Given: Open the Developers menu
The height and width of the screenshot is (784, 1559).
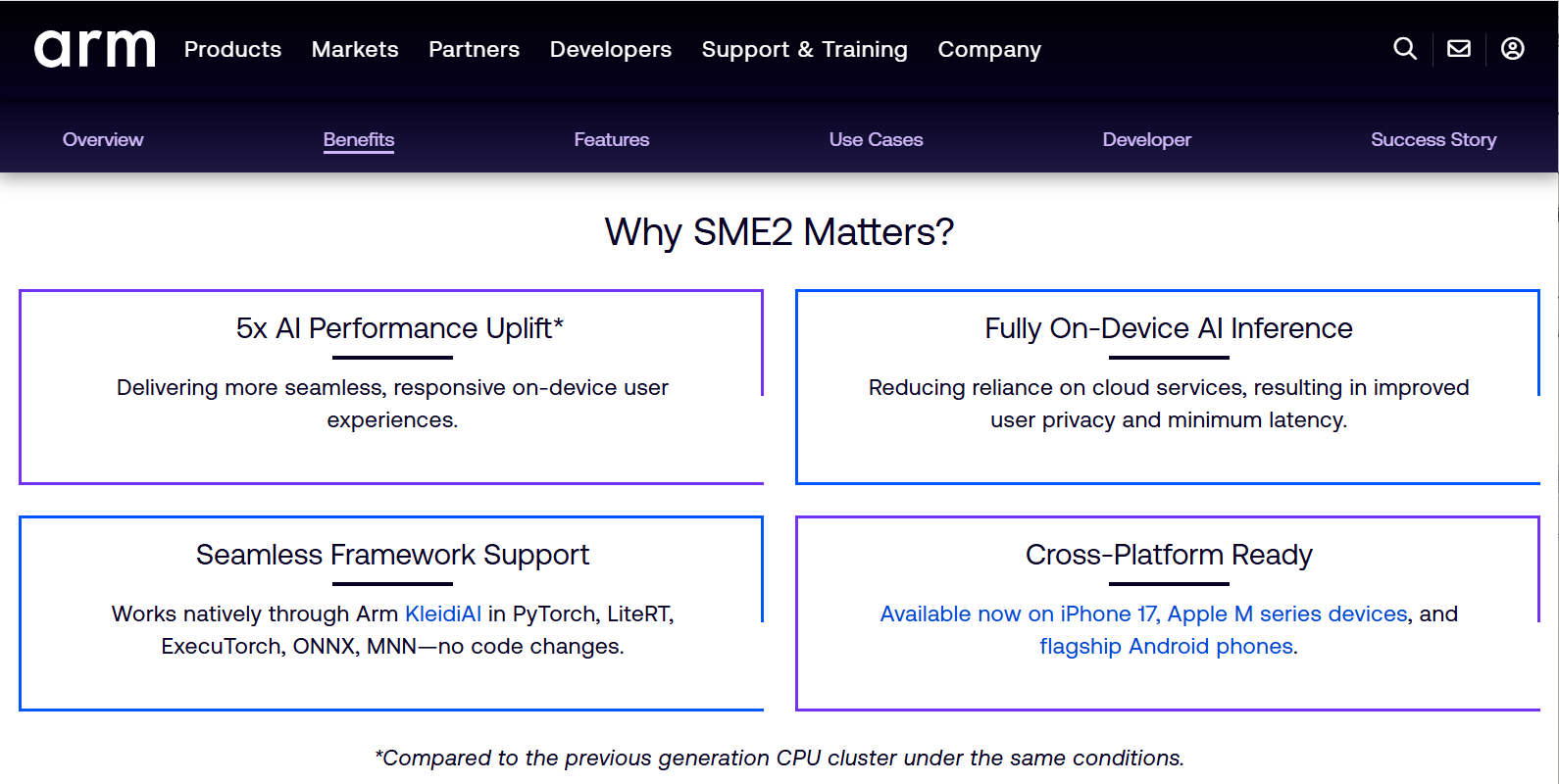Looking at the screenshot, I should click(611, 49).
